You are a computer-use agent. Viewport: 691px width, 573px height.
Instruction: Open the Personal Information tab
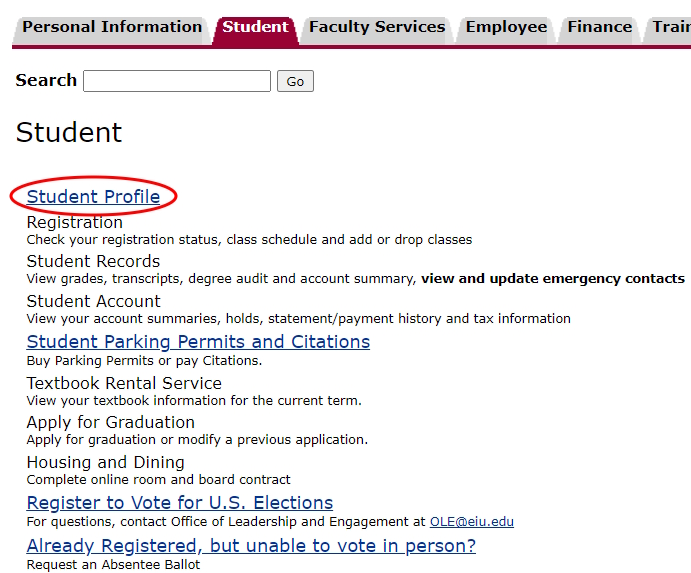pyautogui.click(x=111, y=28)
